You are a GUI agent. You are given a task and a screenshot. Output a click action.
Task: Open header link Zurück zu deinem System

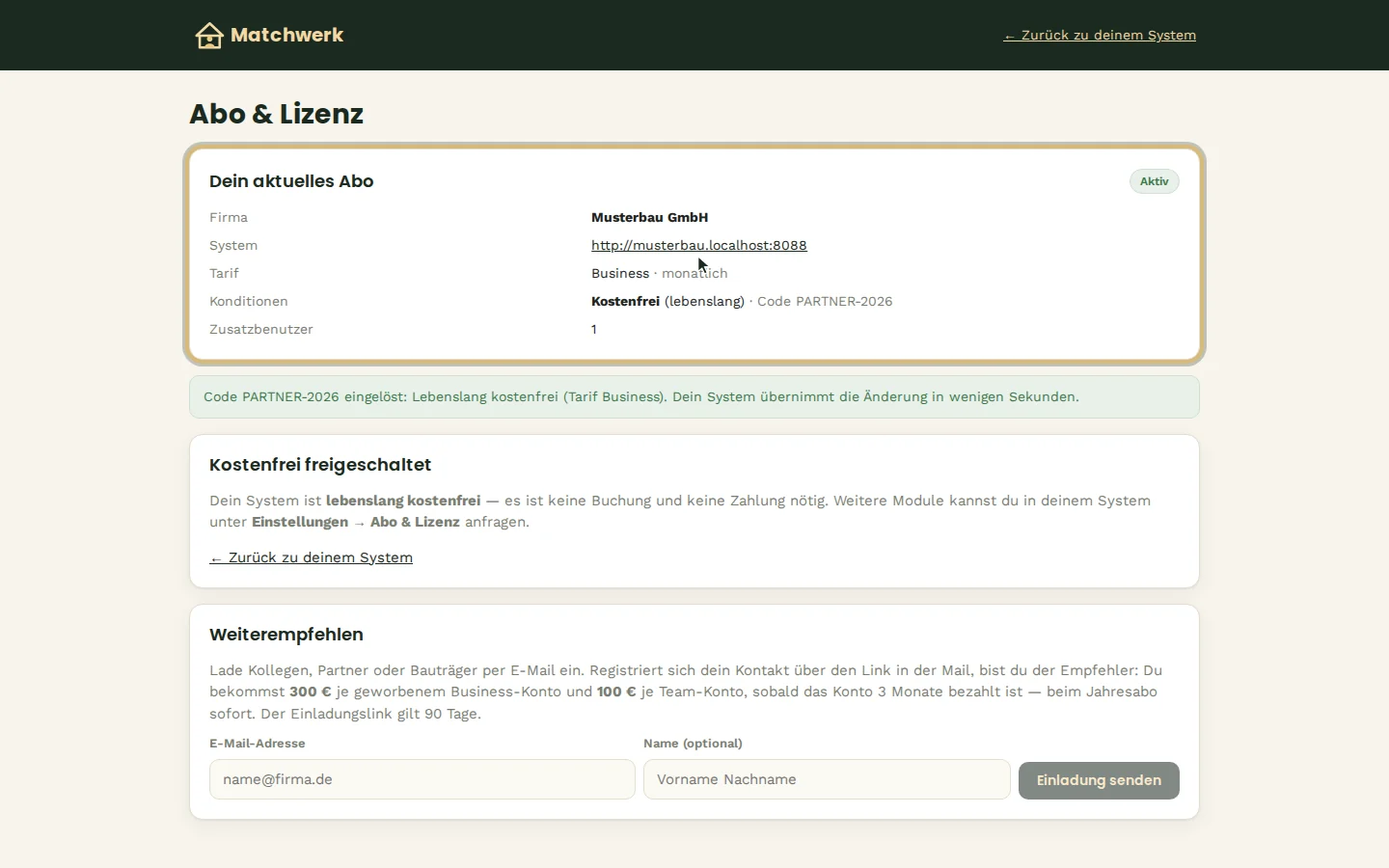point(1100,36)
